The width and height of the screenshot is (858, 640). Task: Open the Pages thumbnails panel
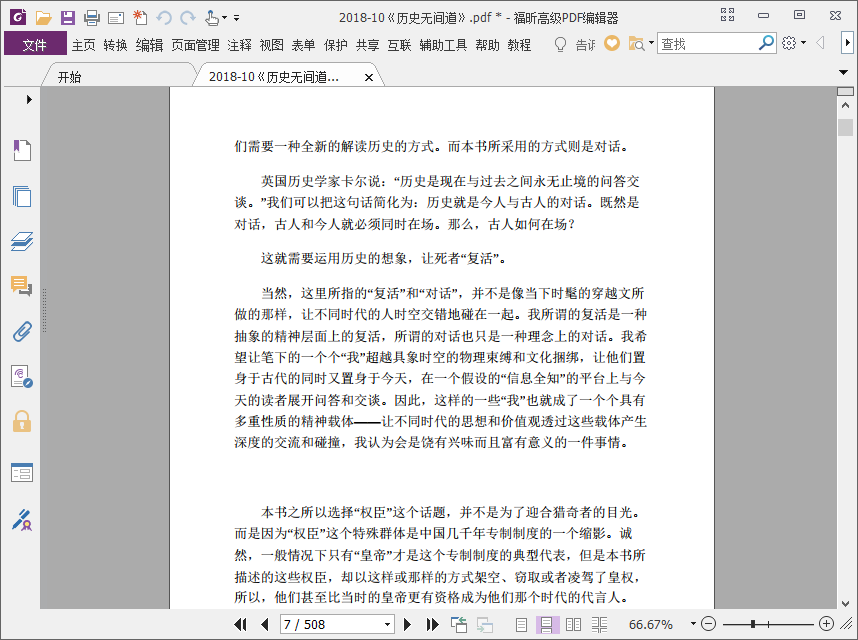point(22,196)
